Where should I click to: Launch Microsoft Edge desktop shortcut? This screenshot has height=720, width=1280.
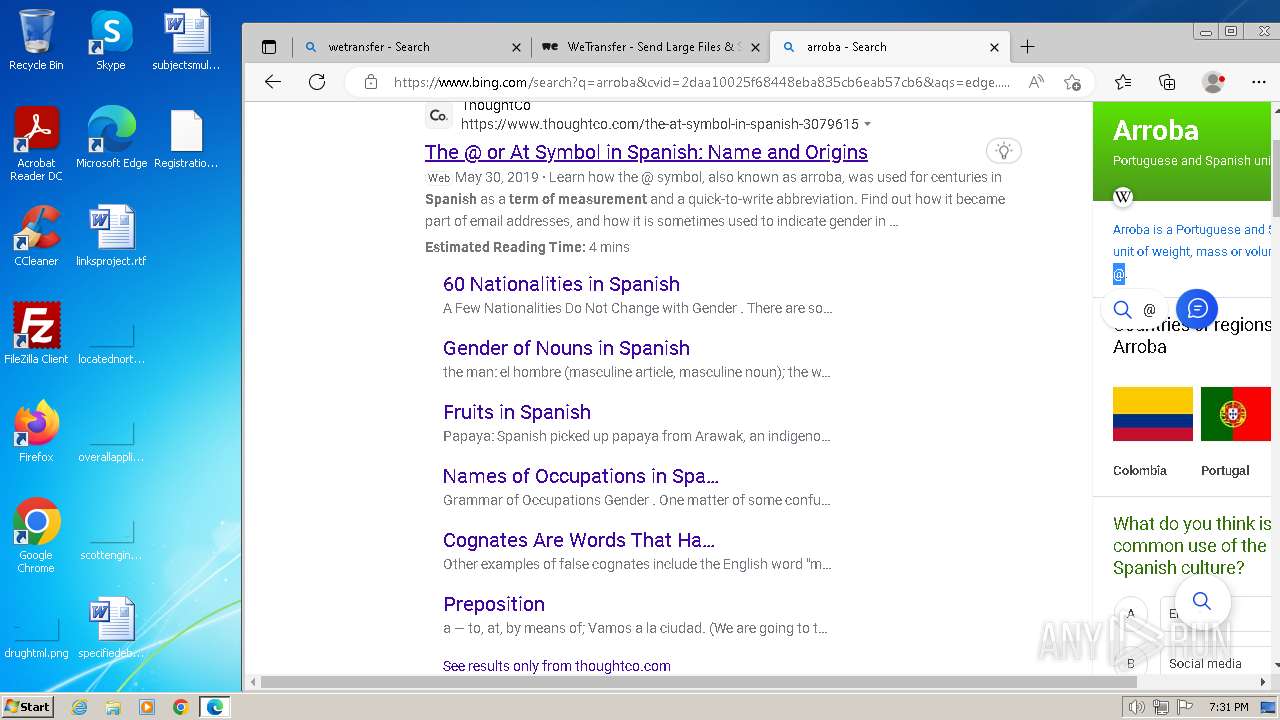pos(111,138)
